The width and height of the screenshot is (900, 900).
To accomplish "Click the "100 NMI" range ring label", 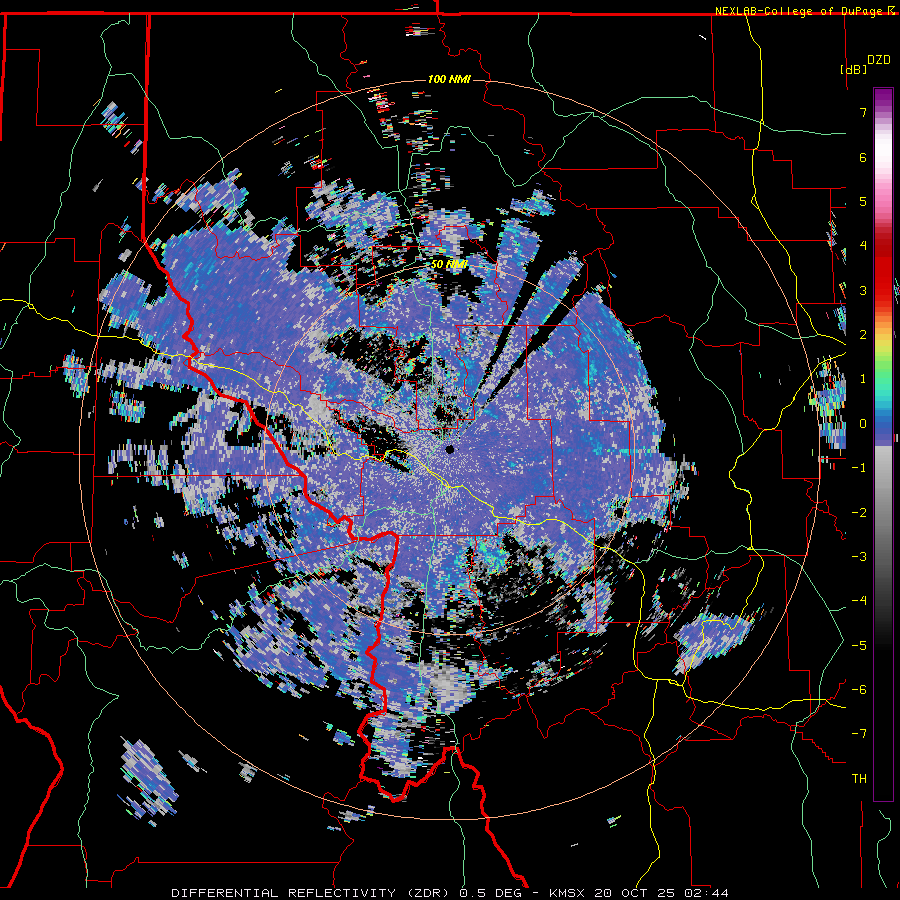I will [x=449, y=79].
